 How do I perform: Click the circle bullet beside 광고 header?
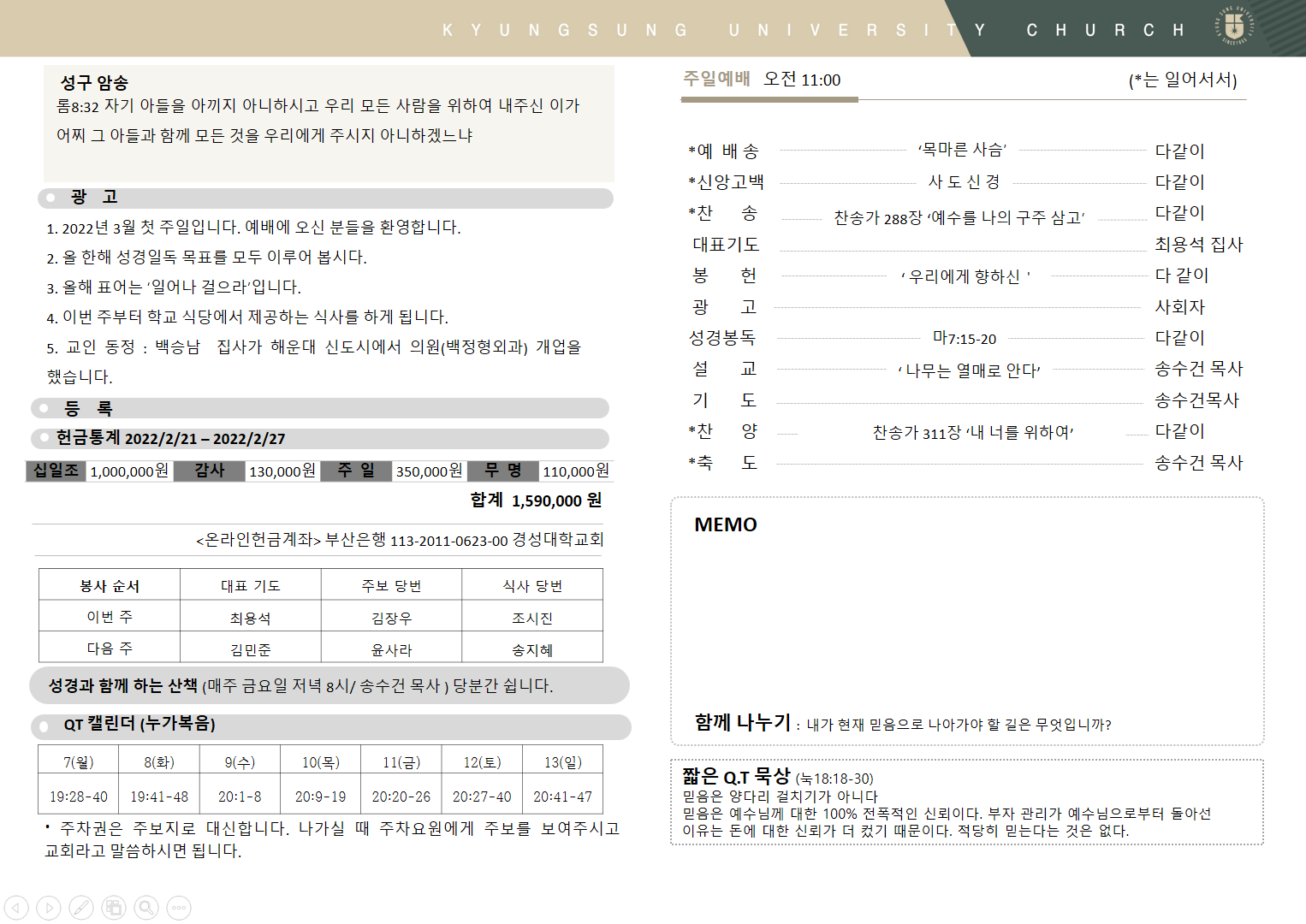click(50, 198)
